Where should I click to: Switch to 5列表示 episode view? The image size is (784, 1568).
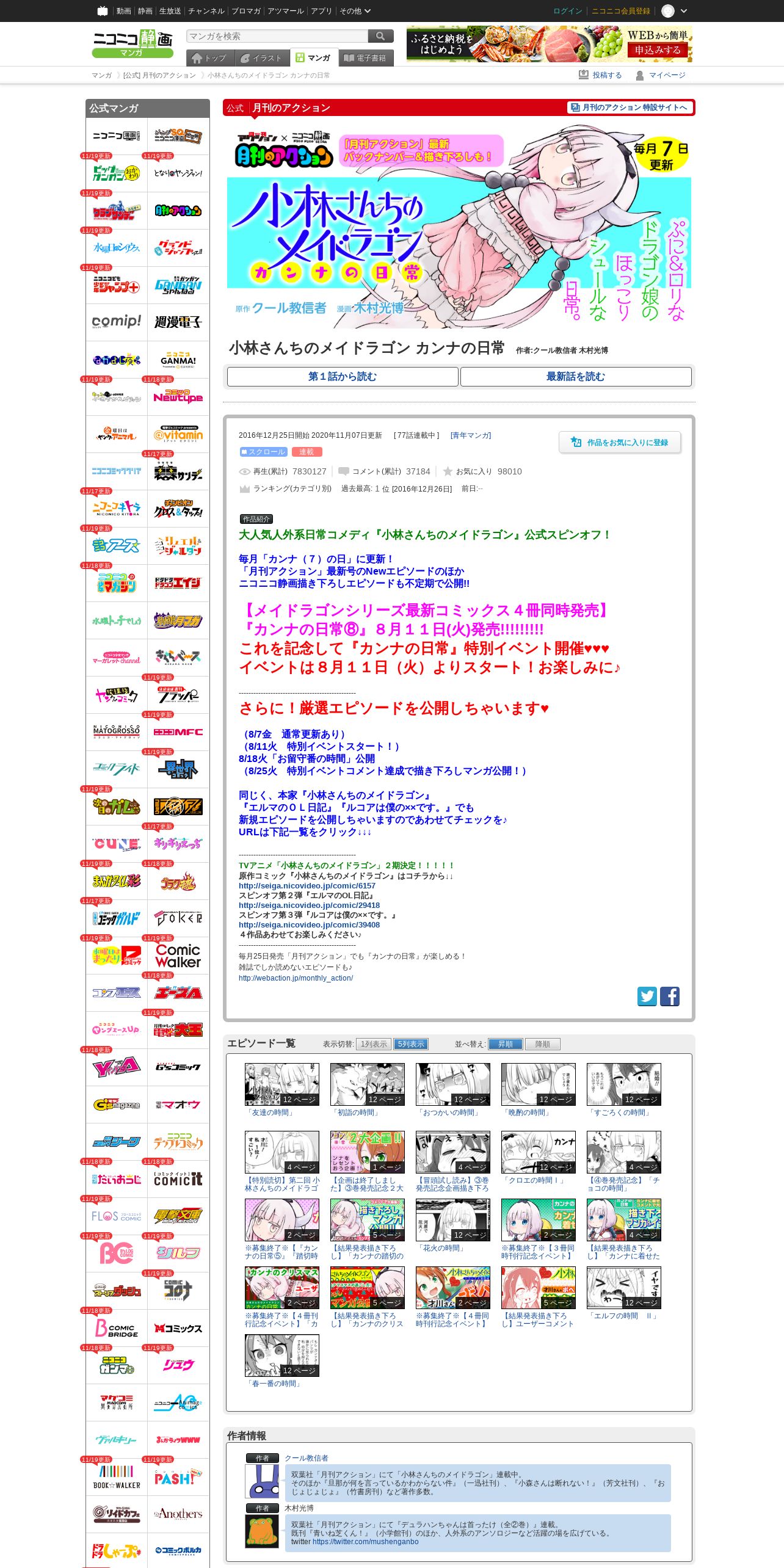click(x=411, y=1044)
